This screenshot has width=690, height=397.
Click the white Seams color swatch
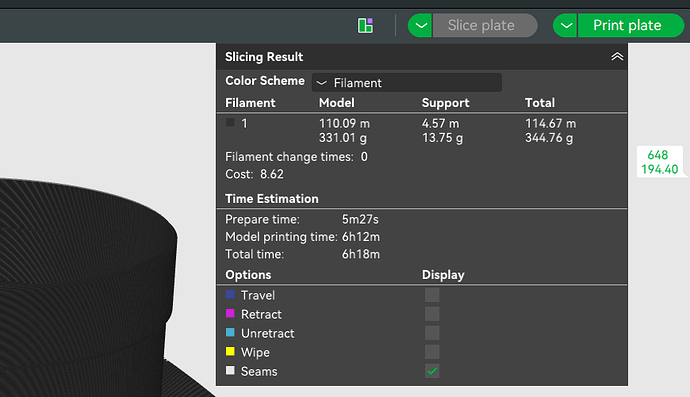230,370
